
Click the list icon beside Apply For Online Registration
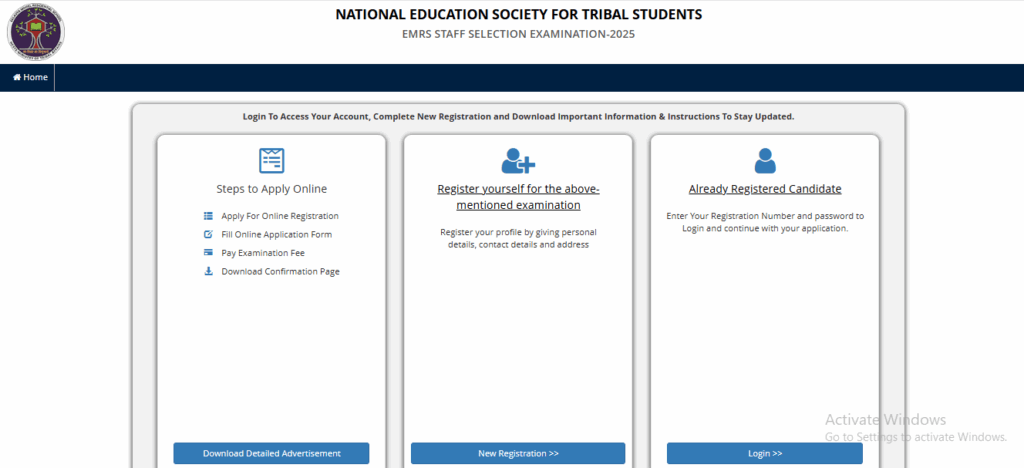click(208, 216)
